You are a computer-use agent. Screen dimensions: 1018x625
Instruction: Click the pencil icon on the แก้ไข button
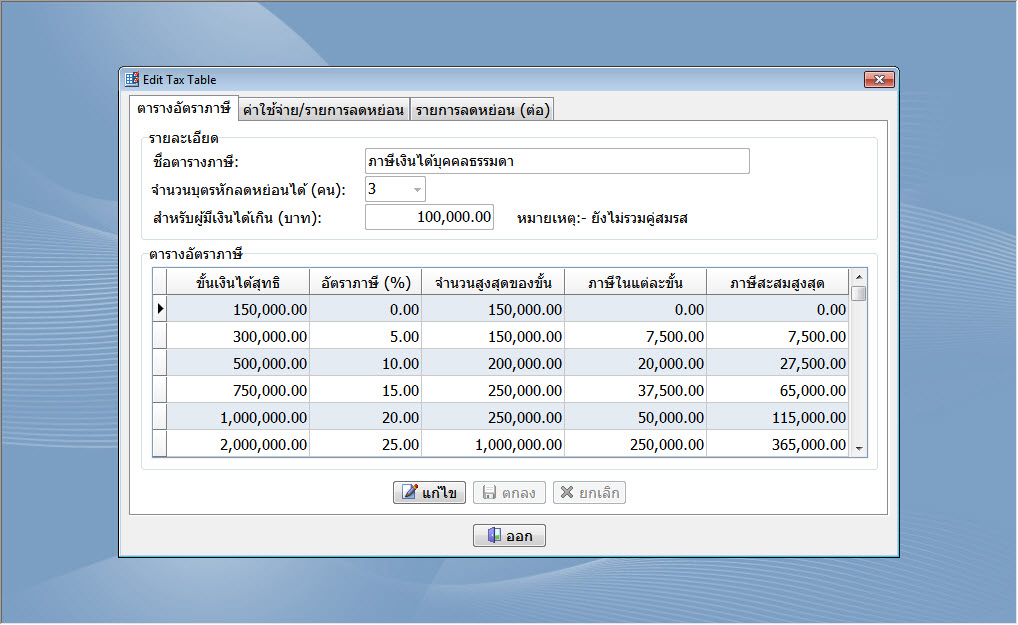[409, 493]
